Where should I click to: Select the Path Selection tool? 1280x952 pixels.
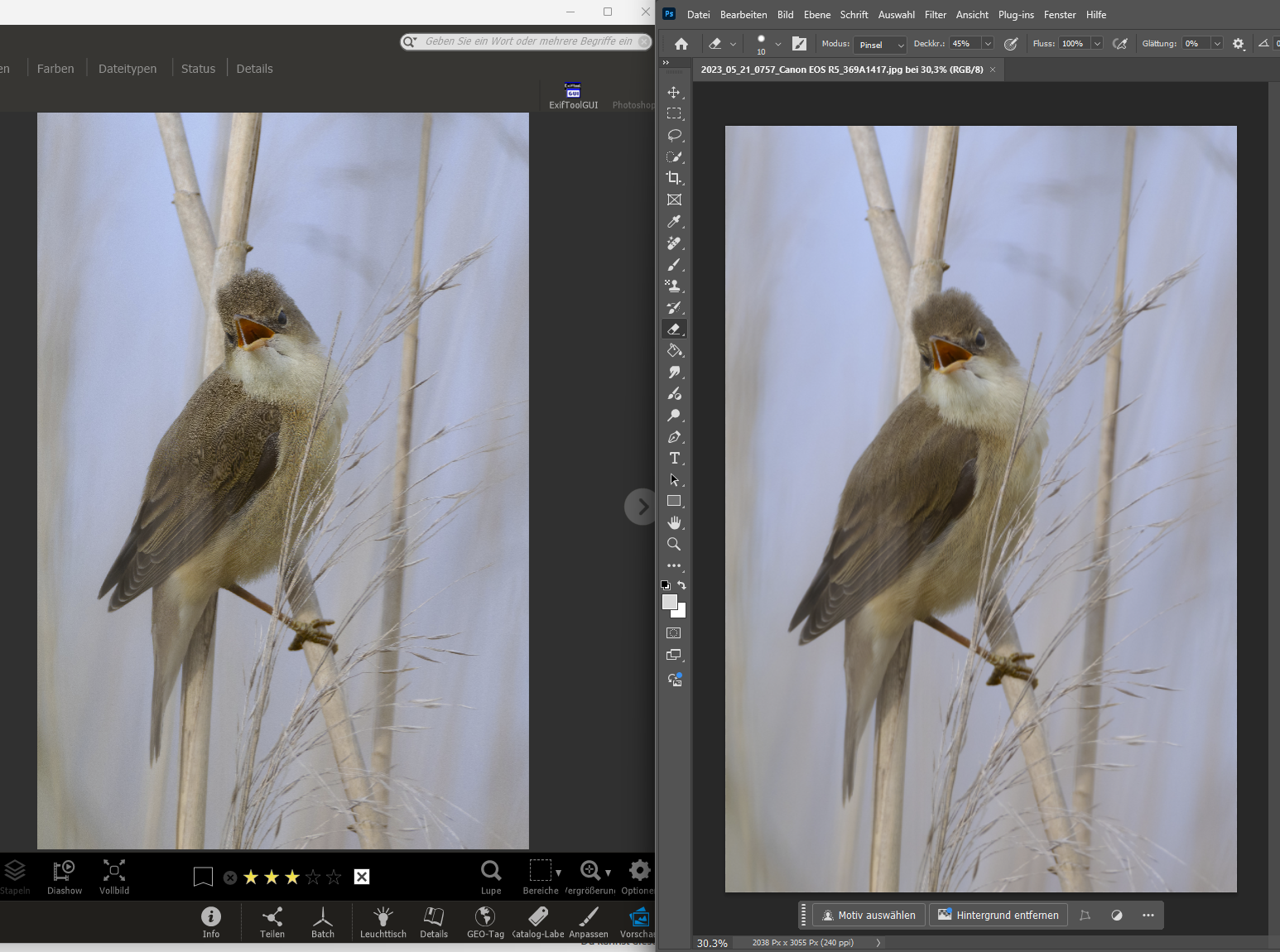[674, 479]
